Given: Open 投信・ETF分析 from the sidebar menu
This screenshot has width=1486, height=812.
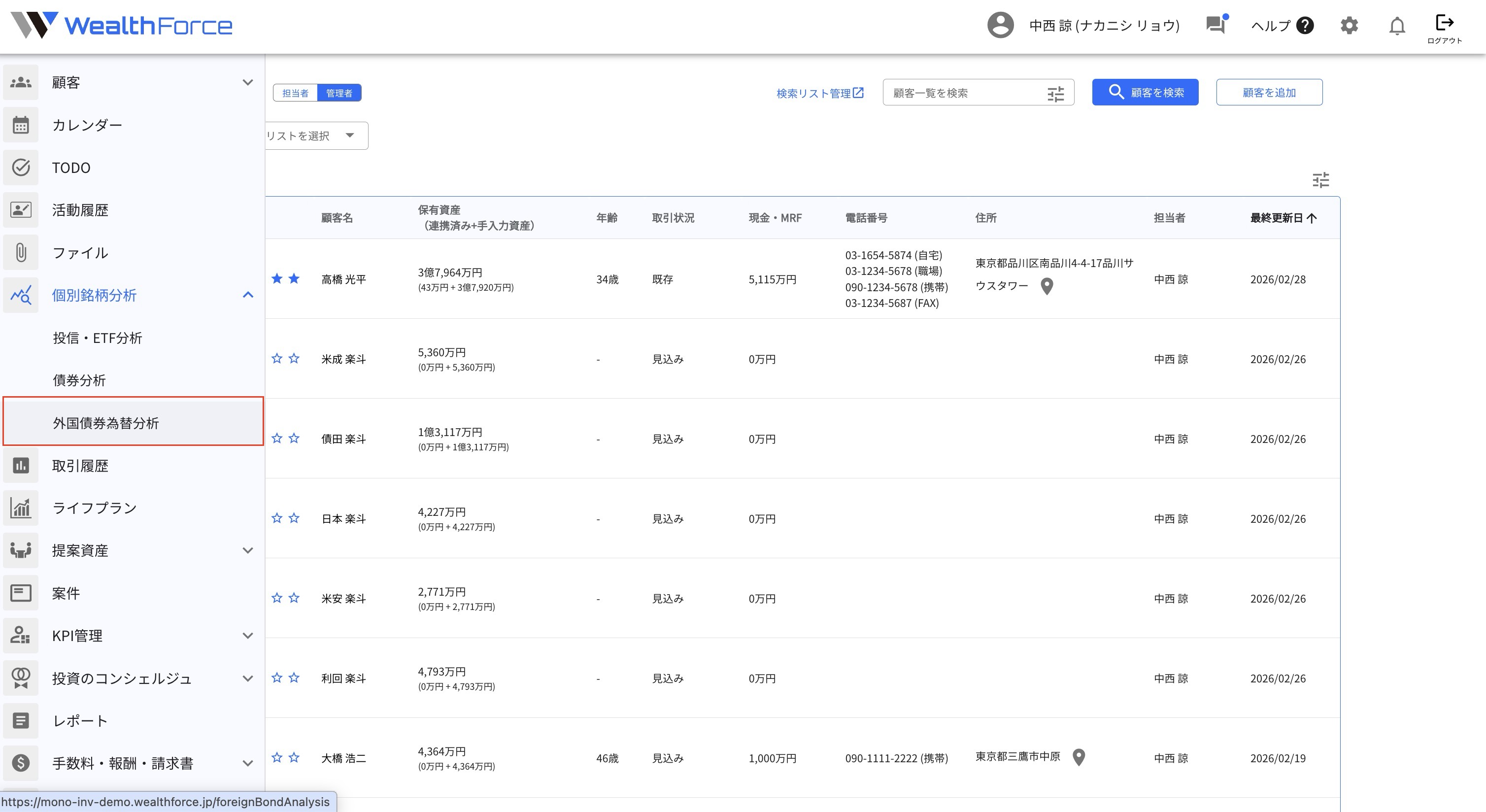Looking at the screenshot, I should (97, 338).
